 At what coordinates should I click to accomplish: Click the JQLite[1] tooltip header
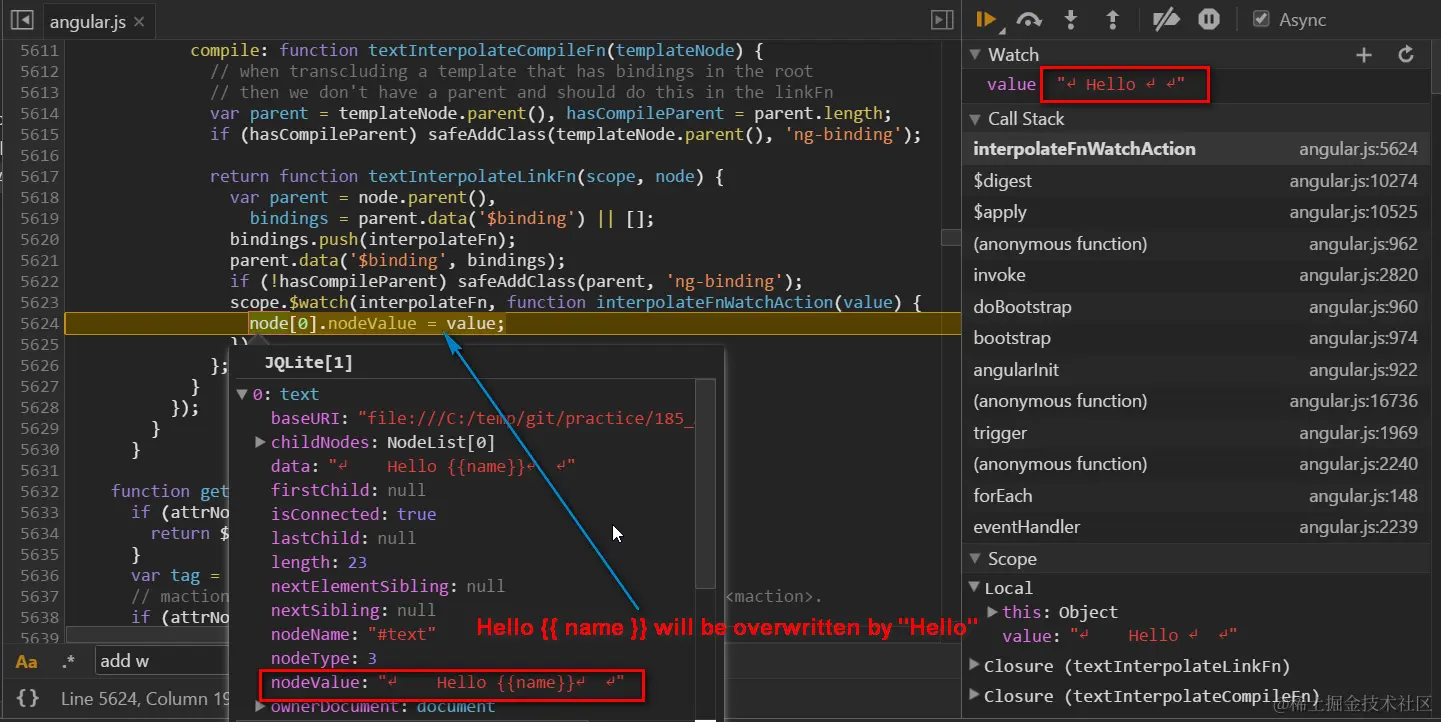308,363
